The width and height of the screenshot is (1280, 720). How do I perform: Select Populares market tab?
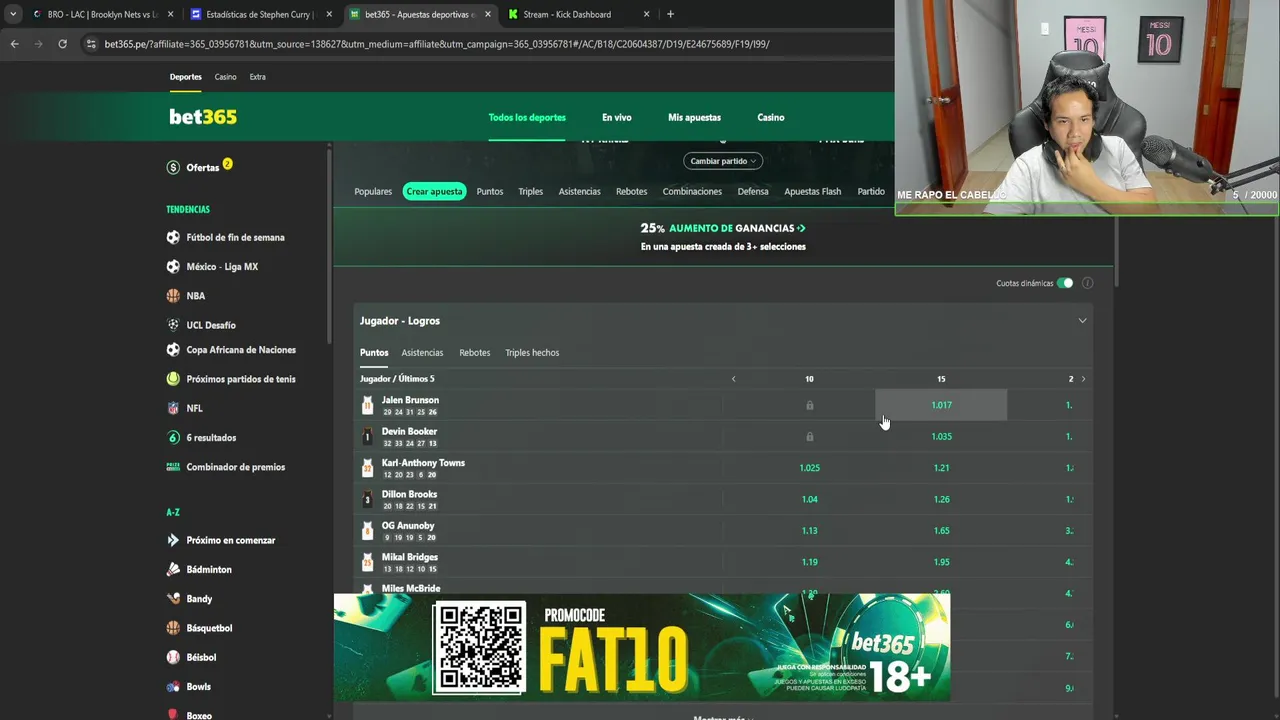click(373, 191)
